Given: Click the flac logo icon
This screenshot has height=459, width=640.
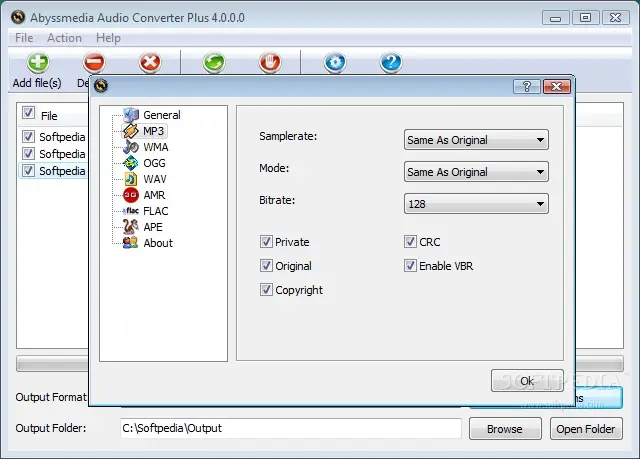Looking at the screenshot, I should [x=131, y=211].
